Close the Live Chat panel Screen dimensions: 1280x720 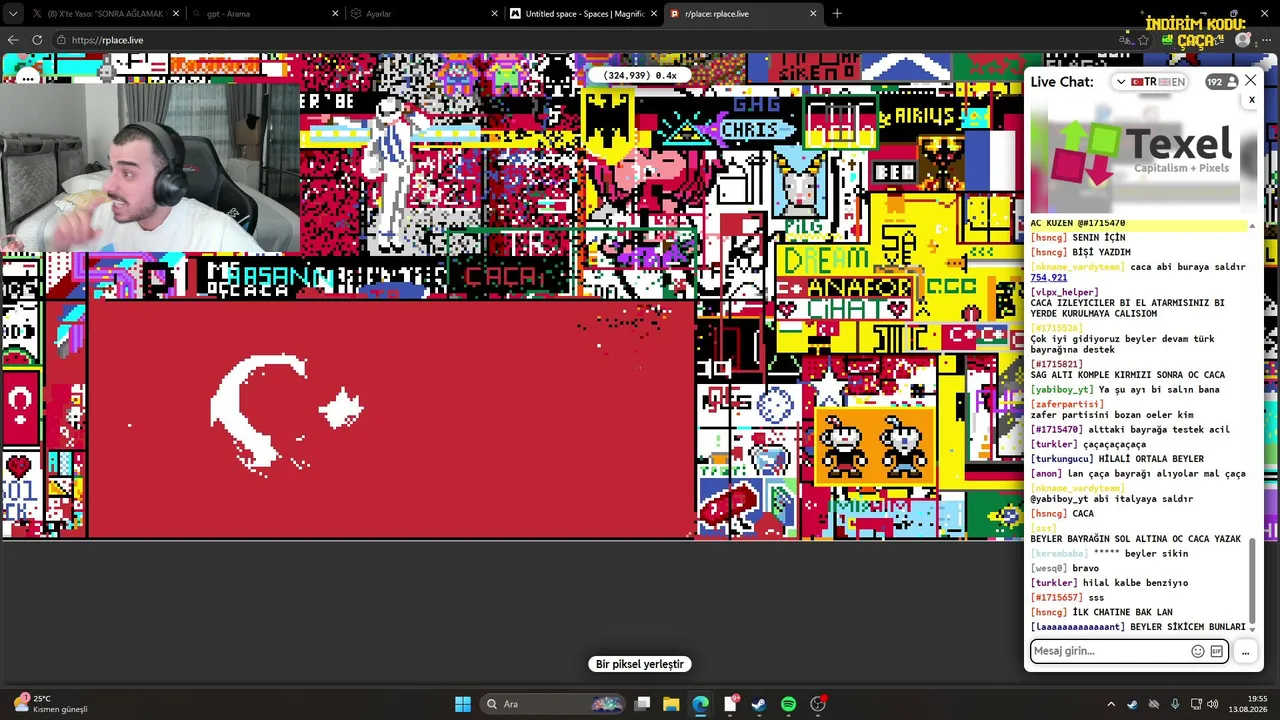click(x=1251, y=81)
